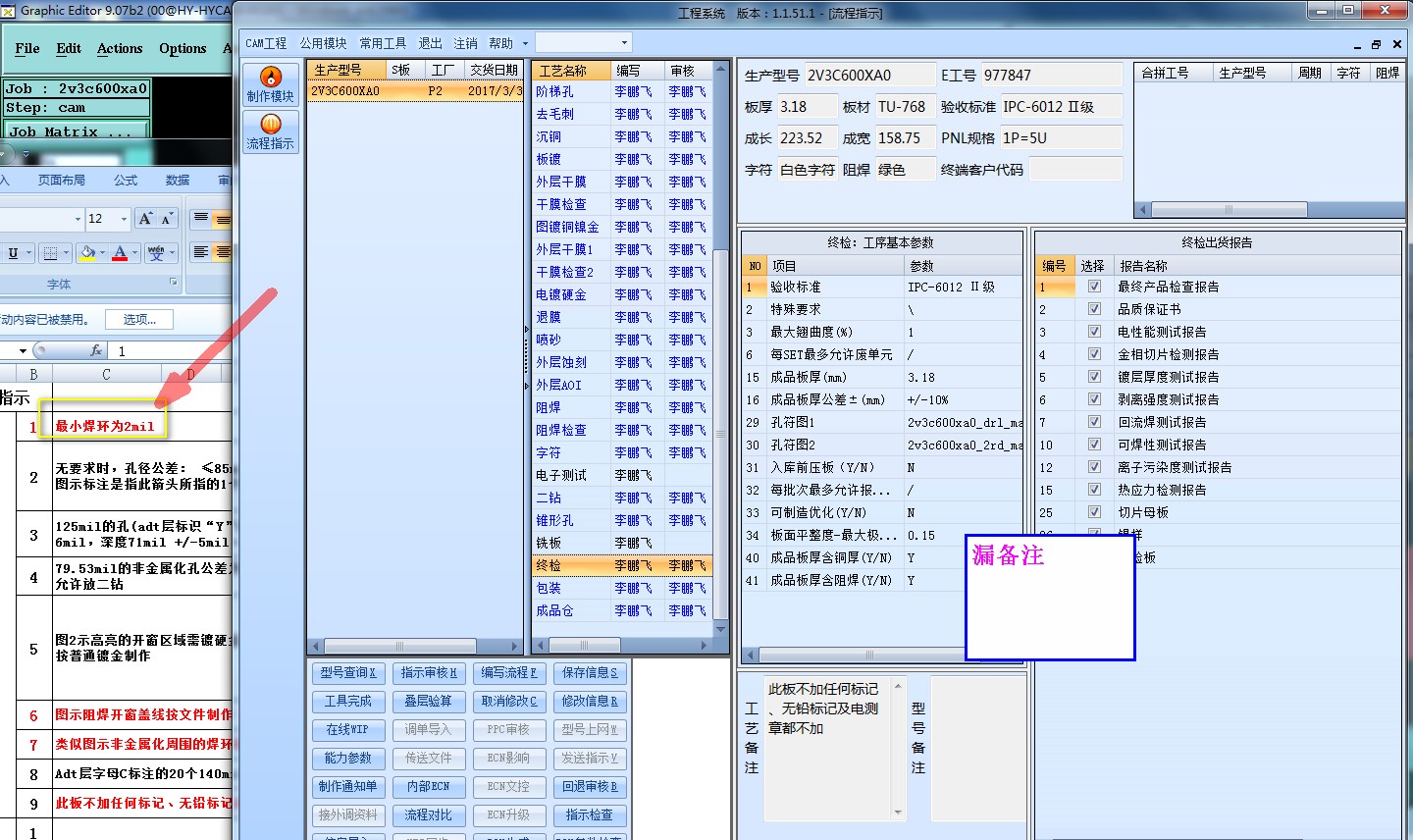The image size is (1413, 840).
Task: Close the inner 流程指示 child window
Action: [x=1395, y=45]
